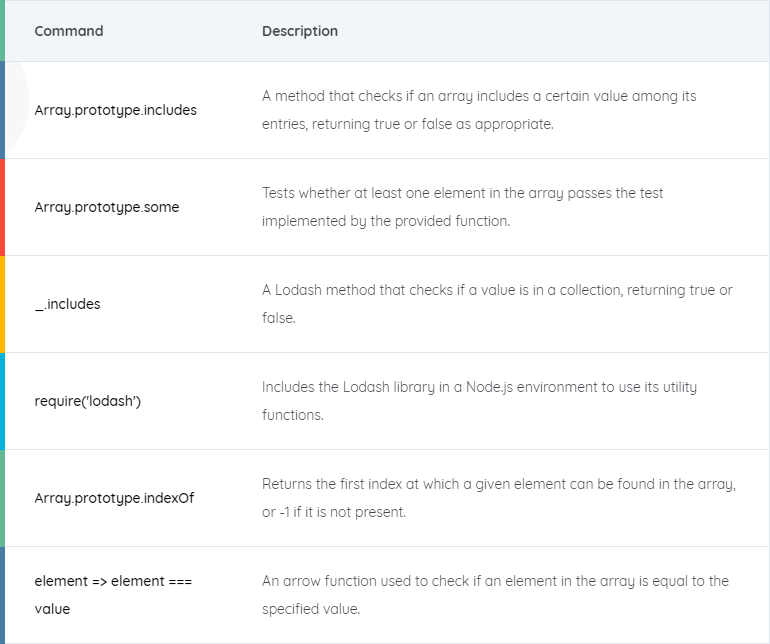Click the Description column header
The image size is (770, 644).
tap(300, 31)
